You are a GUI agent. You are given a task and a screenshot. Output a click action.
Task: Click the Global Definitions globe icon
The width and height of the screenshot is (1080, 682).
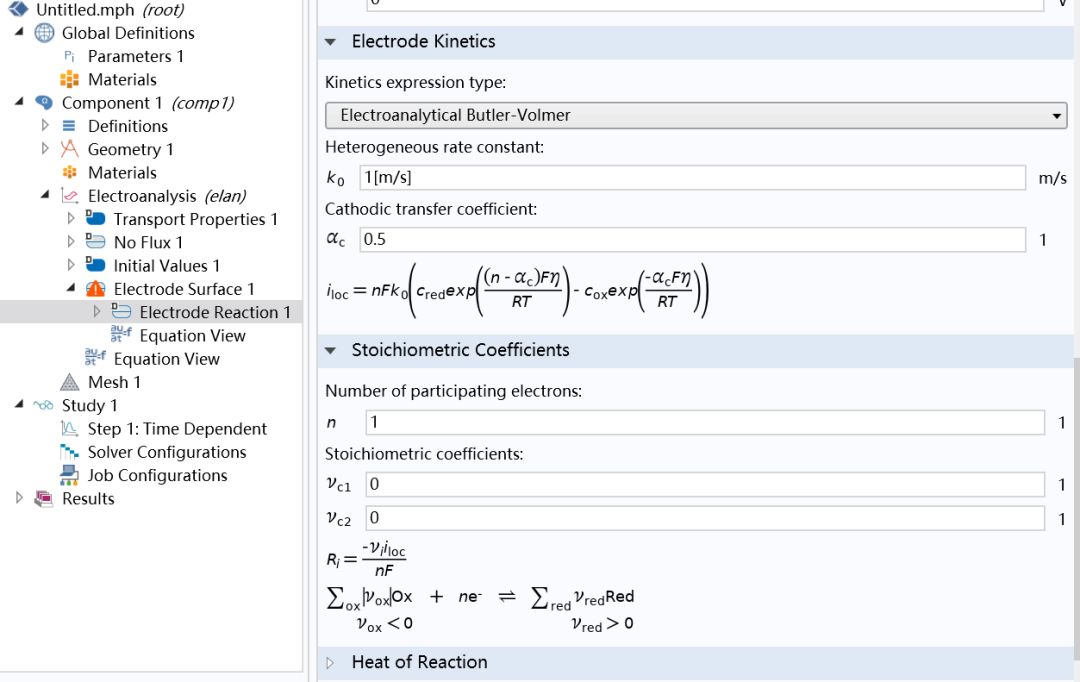click(x=45, y=33)
